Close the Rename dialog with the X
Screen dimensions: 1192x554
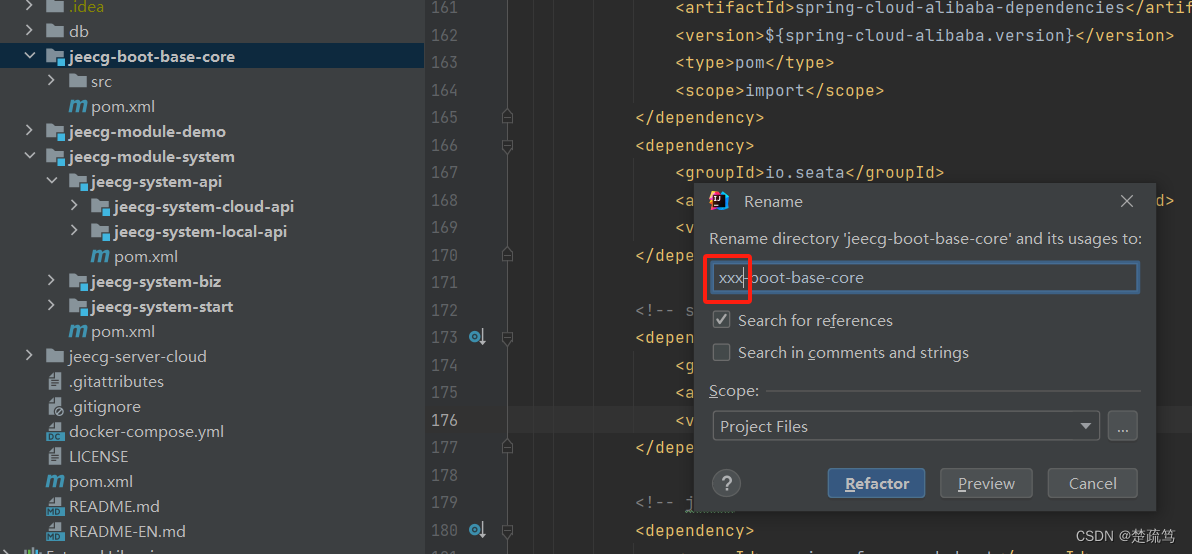[x=1127, y=201]
